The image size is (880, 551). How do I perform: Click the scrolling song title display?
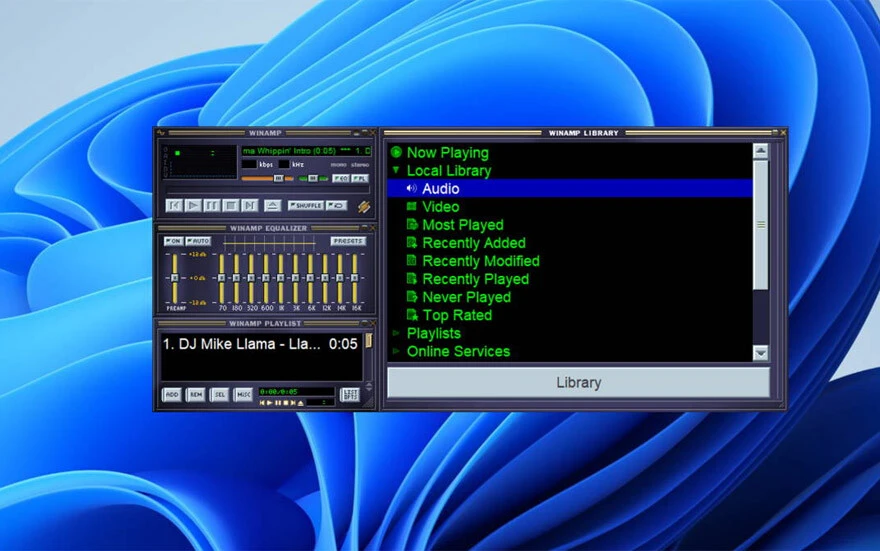click(x=306, y=150)
